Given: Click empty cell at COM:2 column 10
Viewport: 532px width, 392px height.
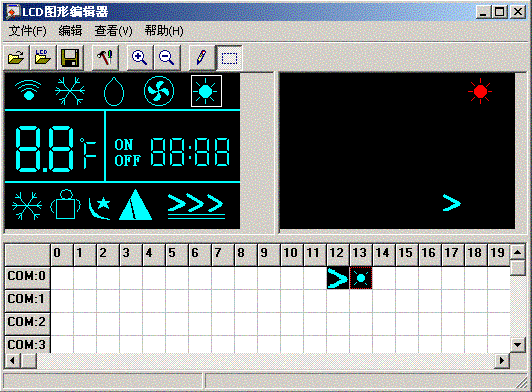Looking at the screenshot, I should click(292, 324).
